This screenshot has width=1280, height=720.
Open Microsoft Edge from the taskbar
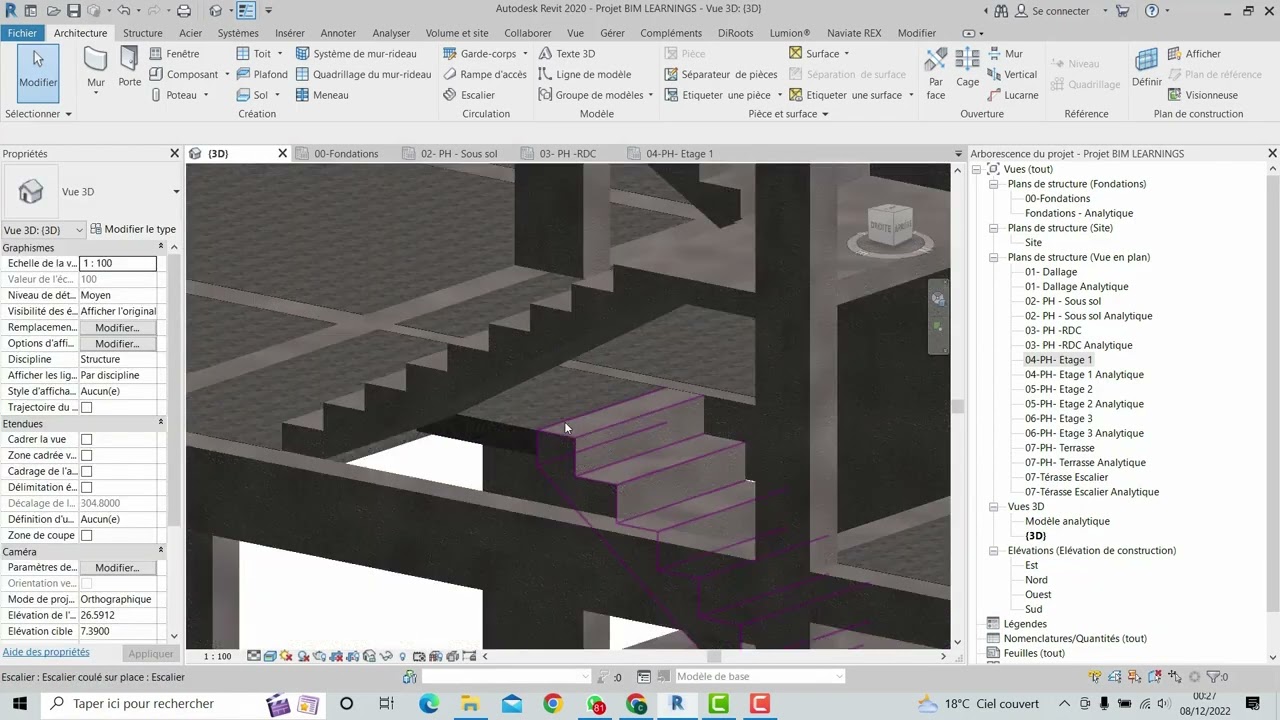[429, 704]
